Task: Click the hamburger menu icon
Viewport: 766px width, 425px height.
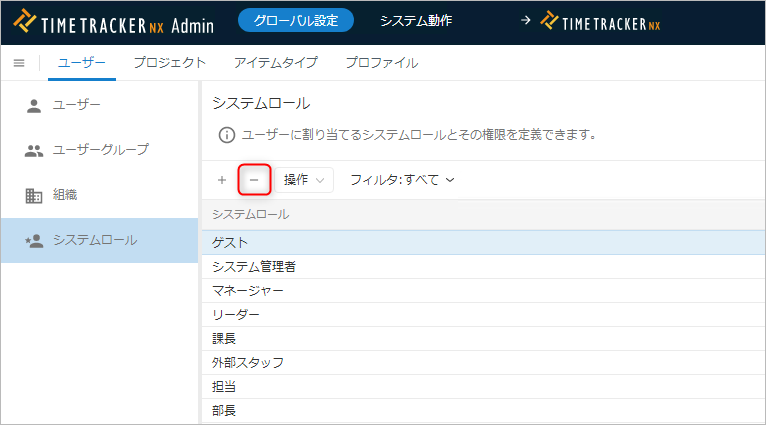Action: [18, 63]
